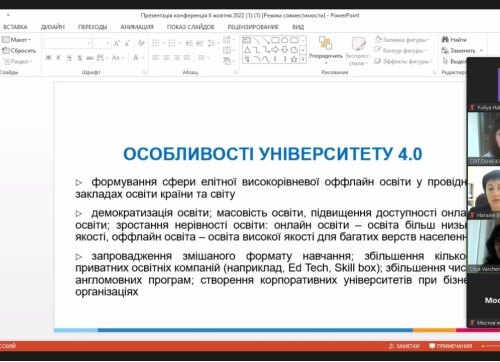
Task: Open the Абзац group dialog launcher
Action: 235,72
